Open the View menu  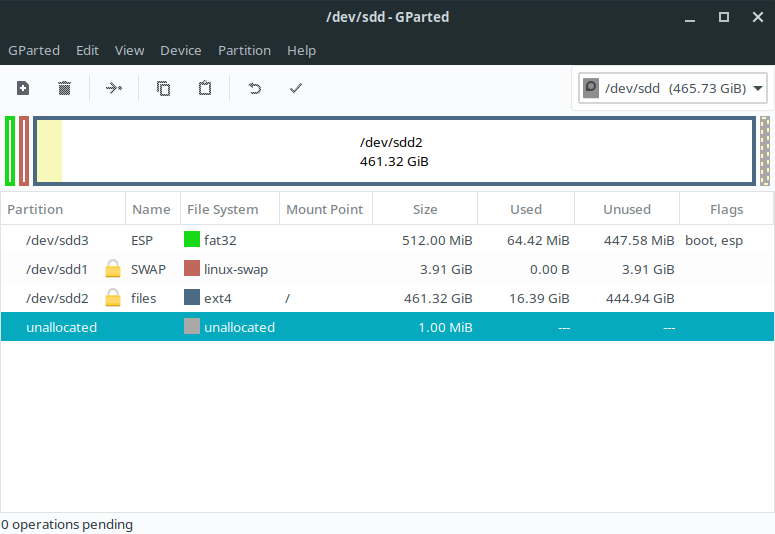[x=129, y=50]
